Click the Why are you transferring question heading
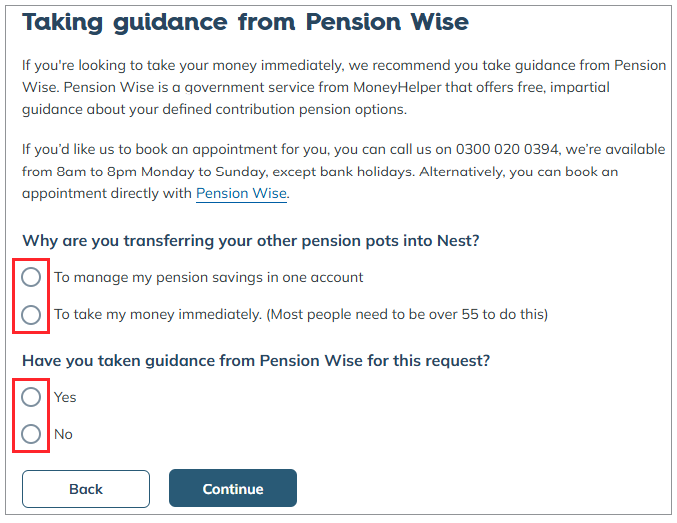The image size is (677, 523). click(x=251, y=241)
